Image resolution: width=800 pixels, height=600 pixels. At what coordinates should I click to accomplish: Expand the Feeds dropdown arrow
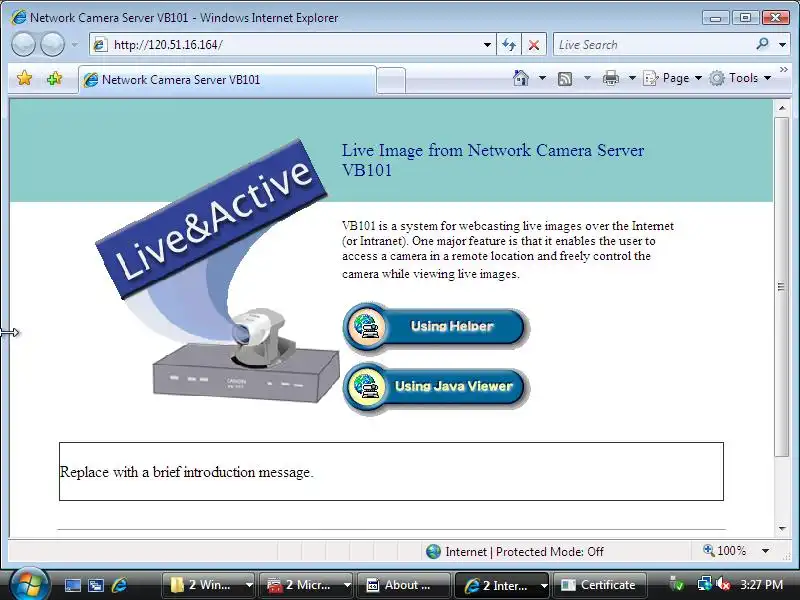pos(587,78)
